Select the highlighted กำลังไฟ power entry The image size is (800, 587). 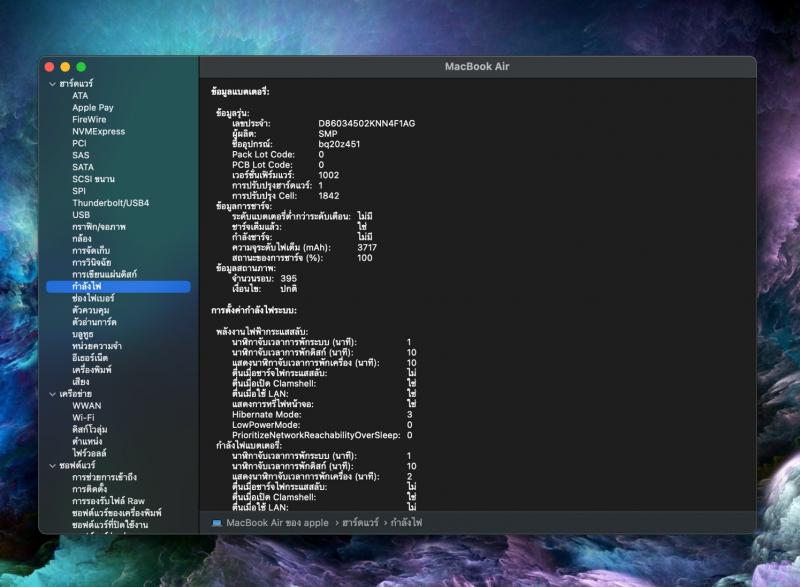pyautogui.click(x=118, y=287)
